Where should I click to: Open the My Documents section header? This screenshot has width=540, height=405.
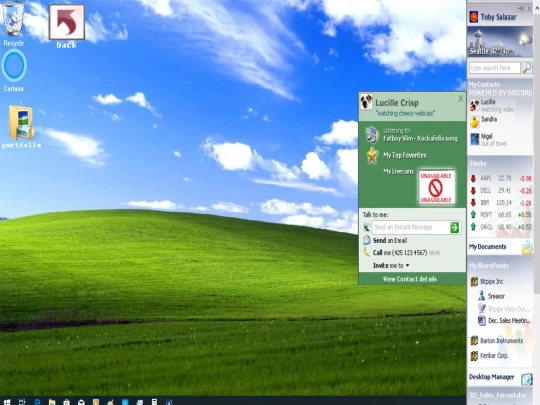coord(500,247)
